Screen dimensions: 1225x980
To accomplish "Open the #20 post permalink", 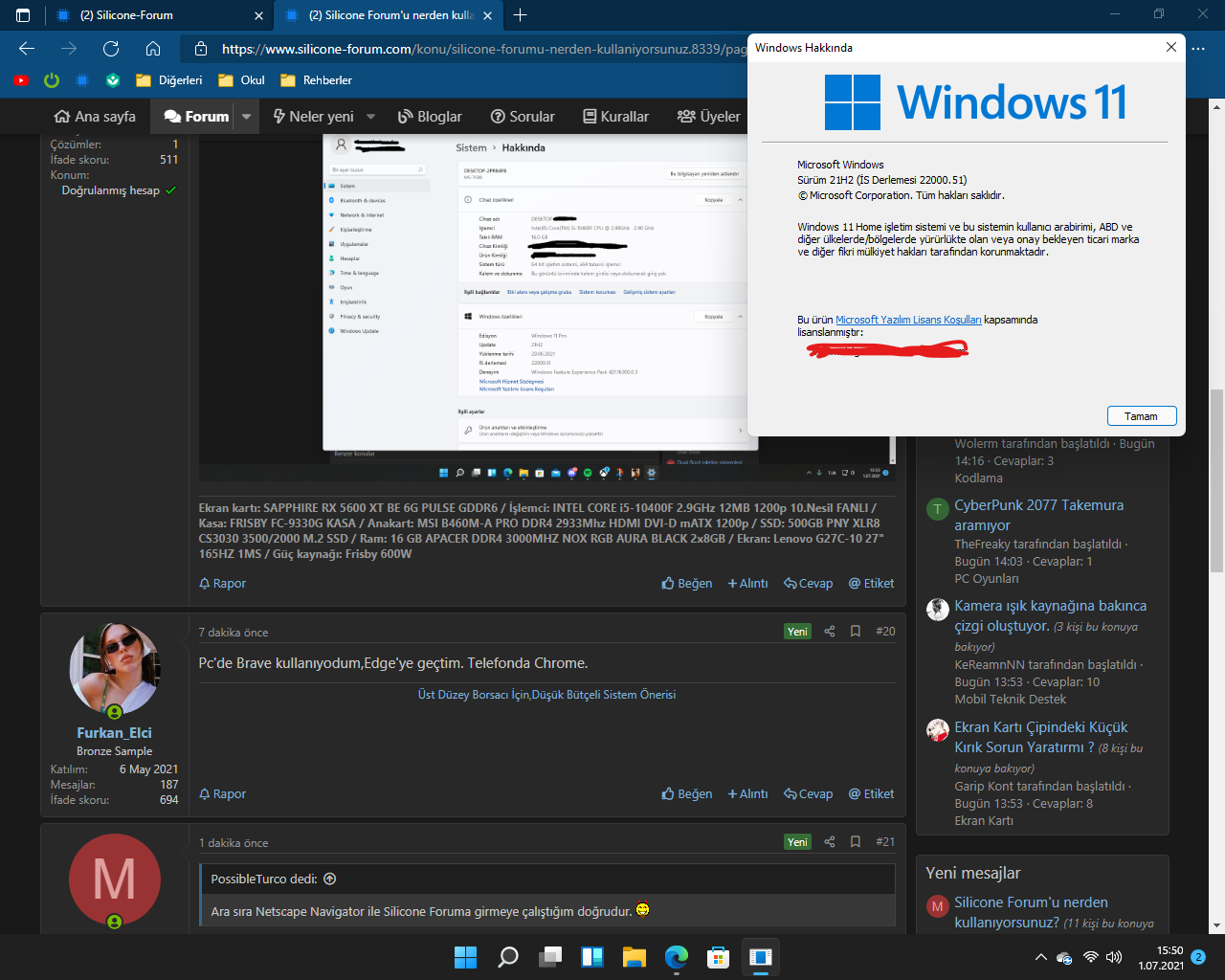I will coord(885,632).
